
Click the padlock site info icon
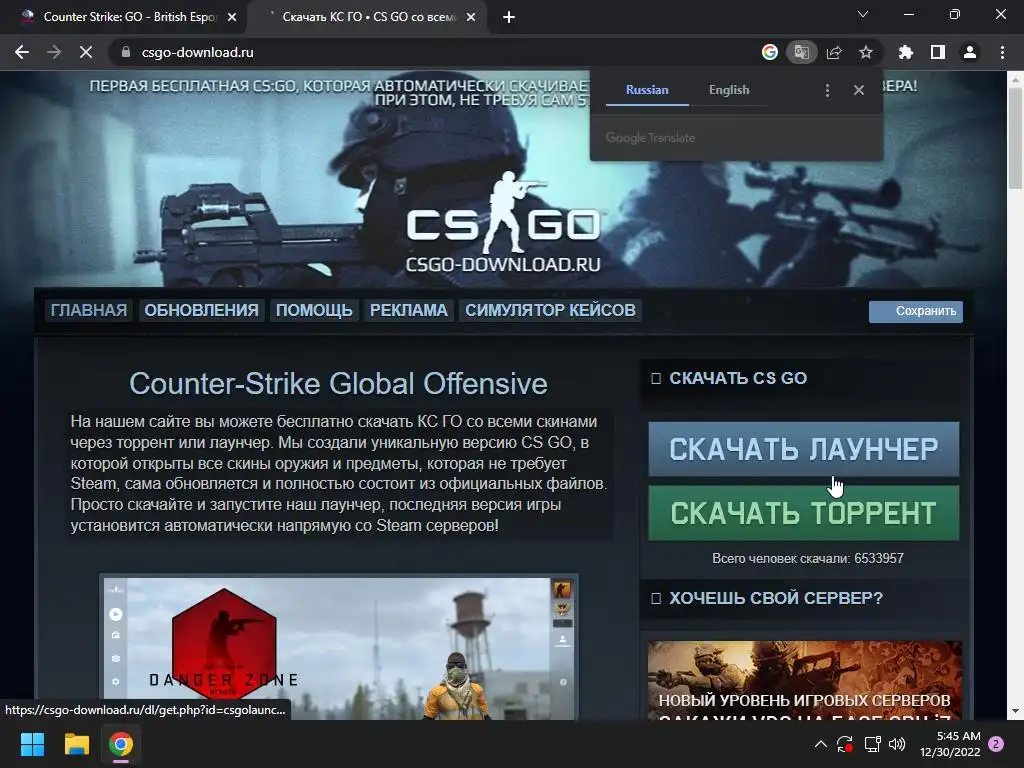tap(126, 52)
